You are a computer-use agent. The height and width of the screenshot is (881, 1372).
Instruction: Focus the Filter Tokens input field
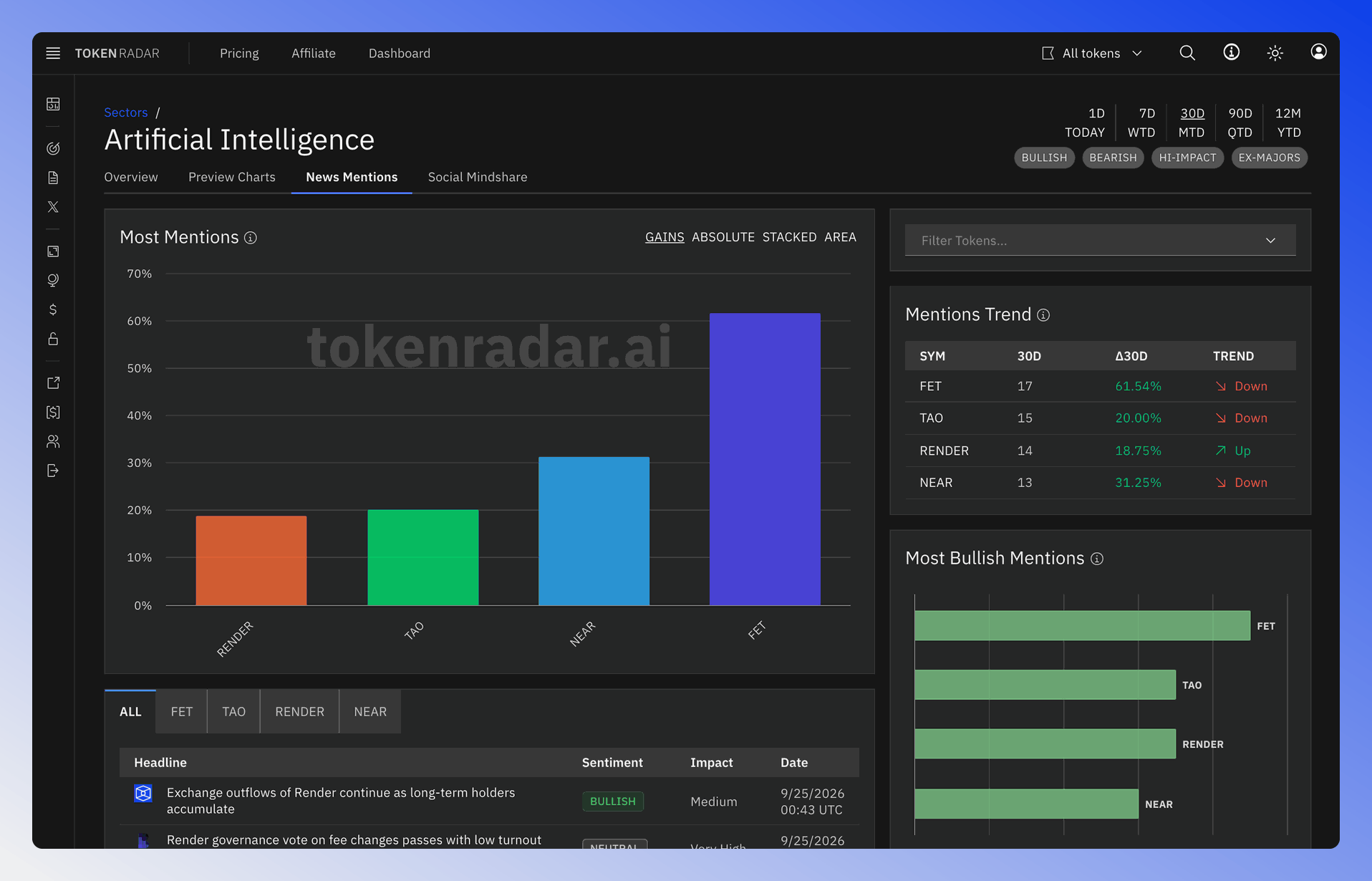click(1100, 241)
